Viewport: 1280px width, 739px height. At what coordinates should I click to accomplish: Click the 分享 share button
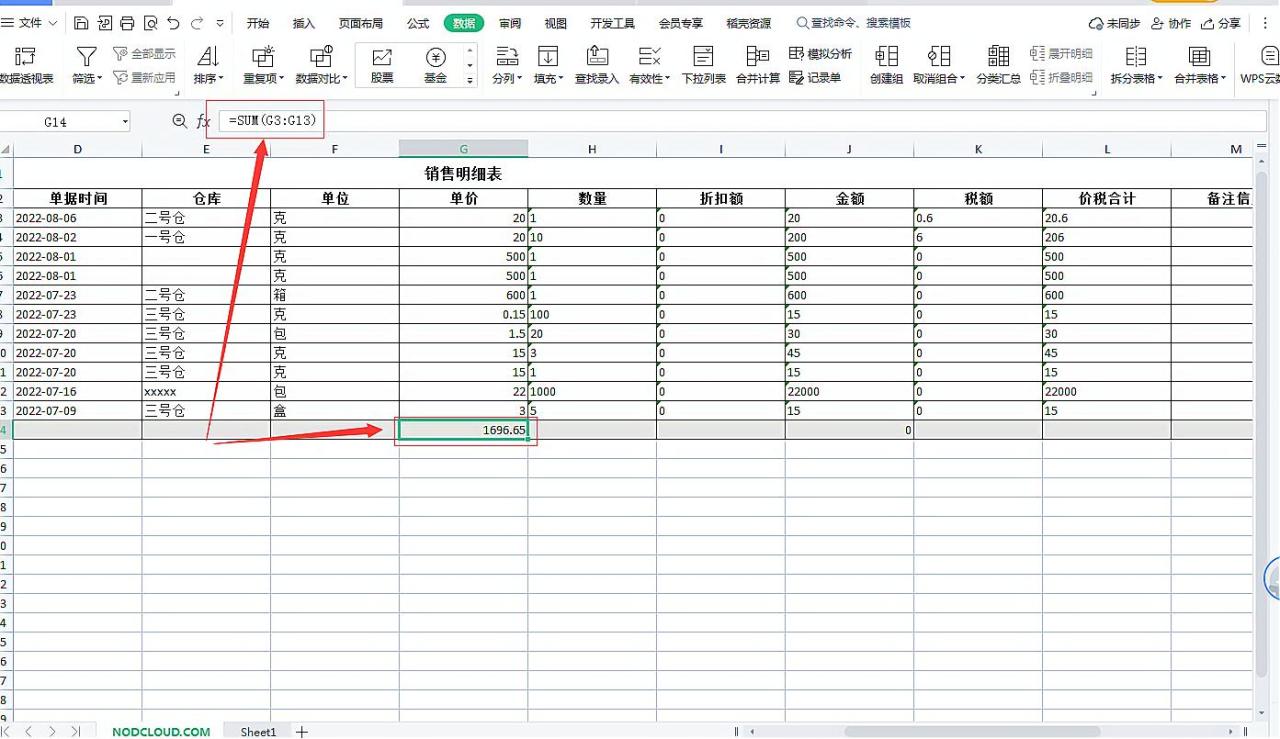pyautogui.click(x=1221, y=23)
